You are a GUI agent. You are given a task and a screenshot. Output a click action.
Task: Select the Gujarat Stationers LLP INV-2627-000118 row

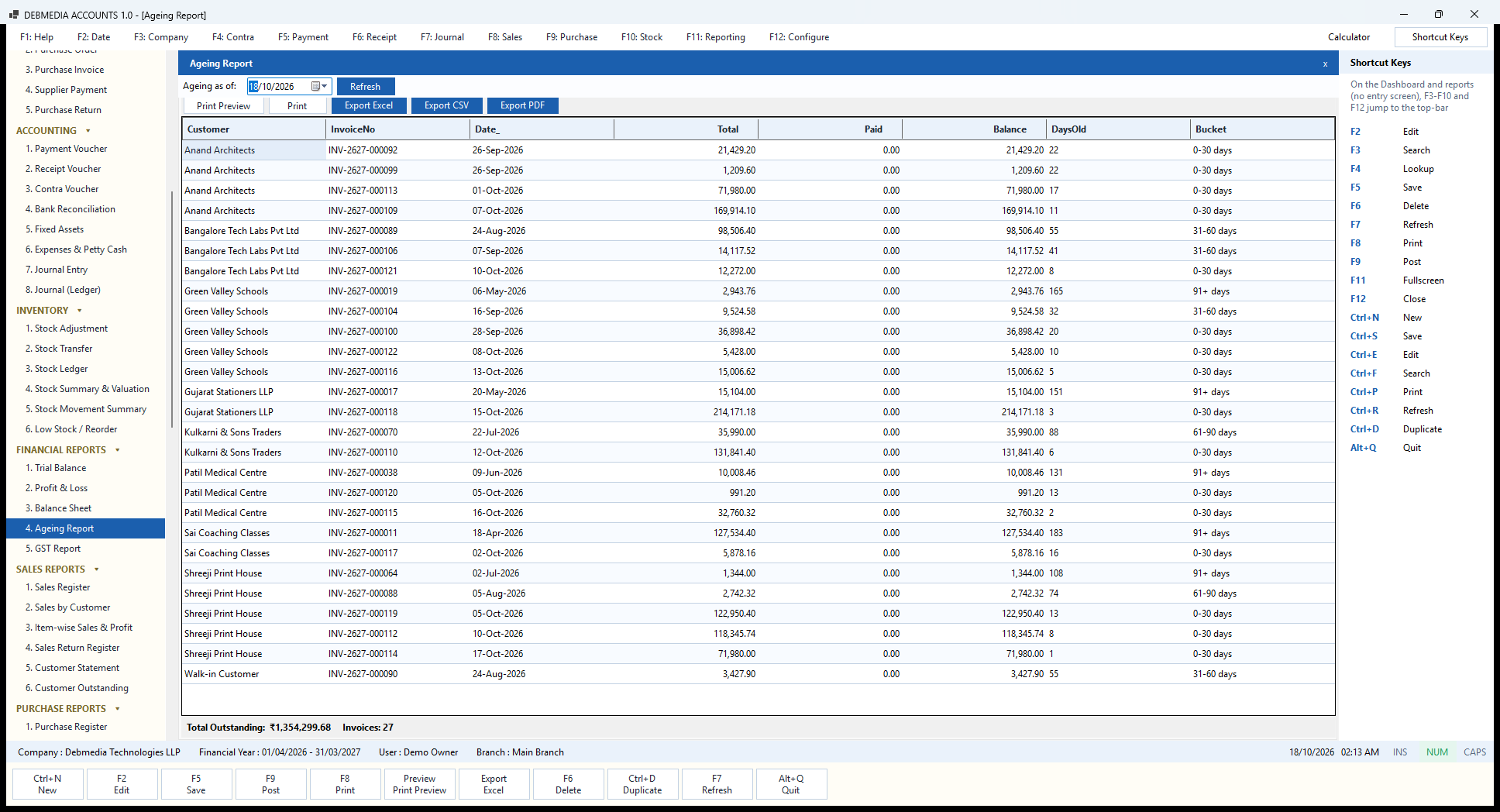pos(759,412)
